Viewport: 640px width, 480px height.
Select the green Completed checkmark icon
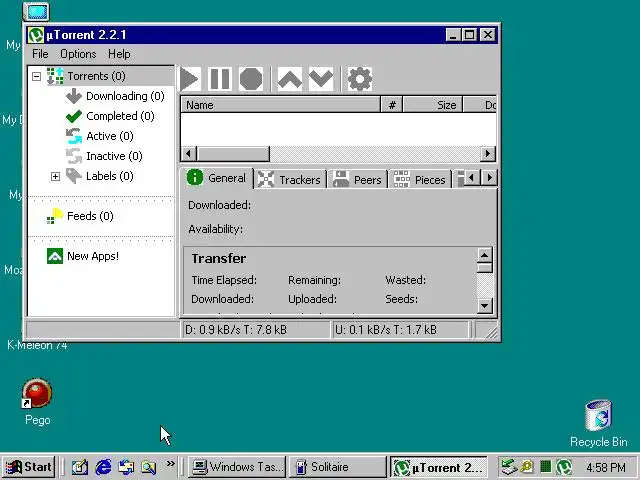[x=74, y=116]
